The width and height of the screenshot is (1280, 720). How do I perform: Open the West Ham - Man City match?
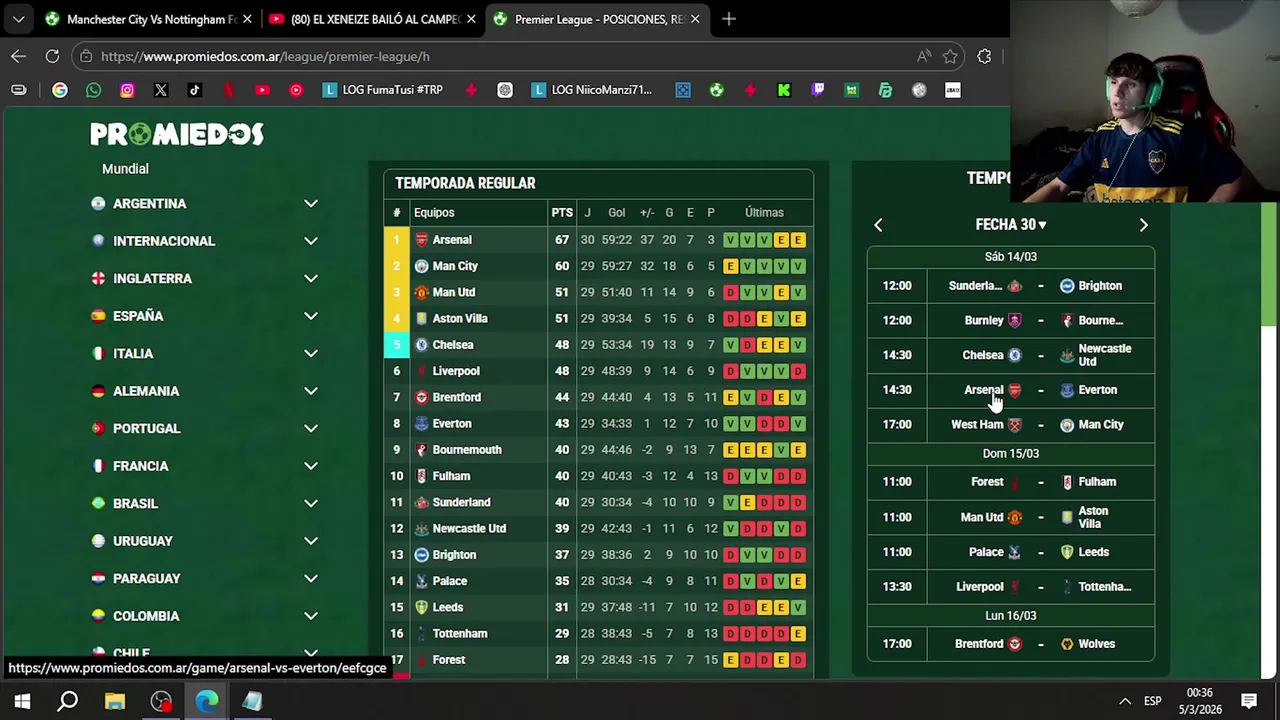point(1011,425)
